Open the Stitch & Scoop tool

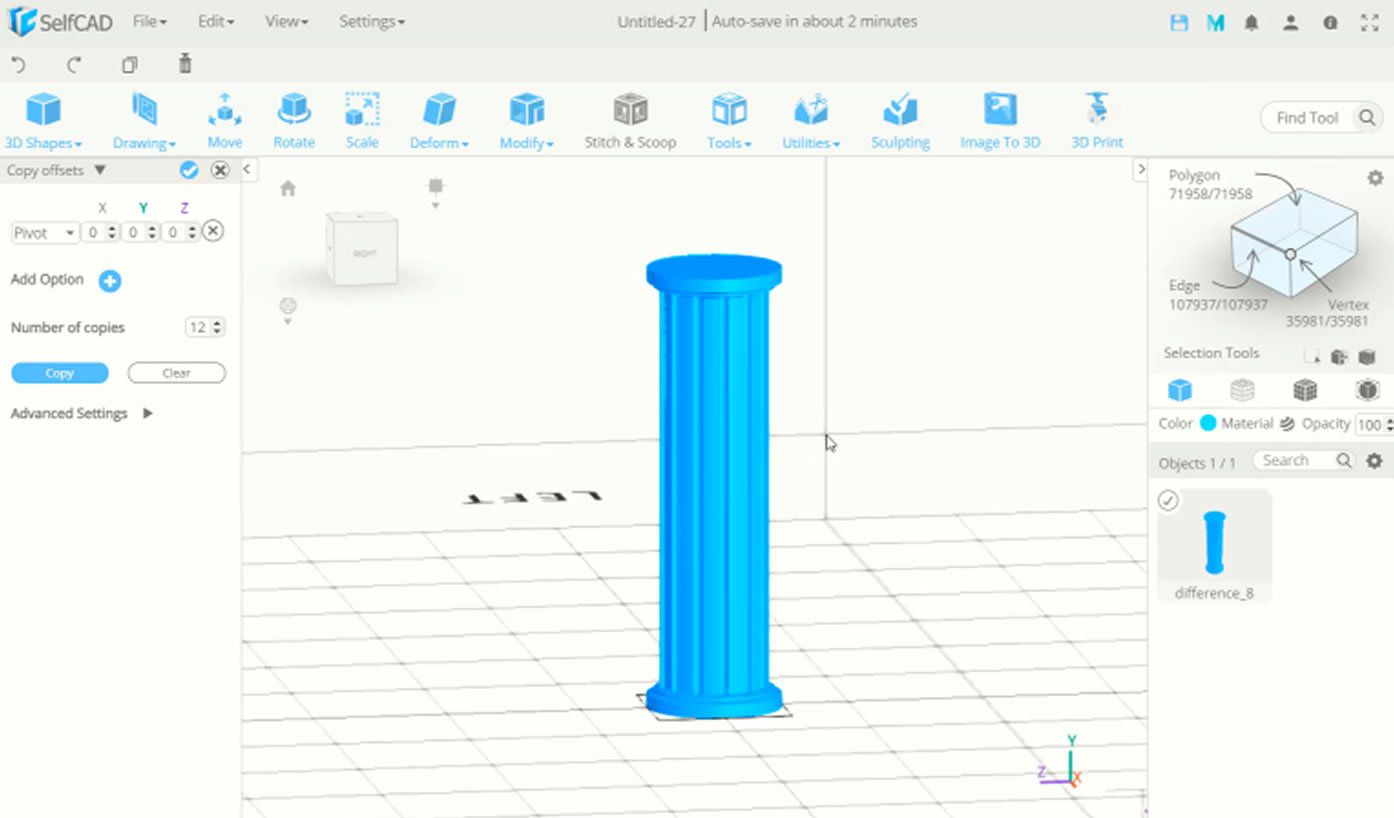coord(629,118)
